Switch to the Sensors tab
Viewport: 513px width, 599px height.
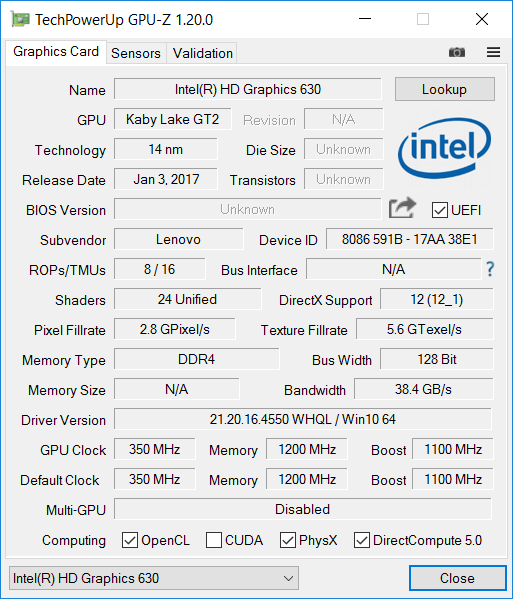136,53
